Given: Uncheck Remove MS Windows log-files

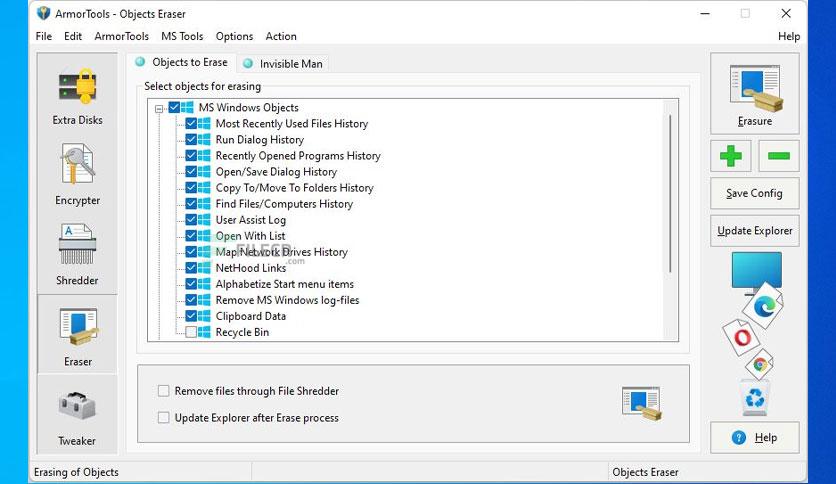Looking at the screenshot, I should [191, 300].
